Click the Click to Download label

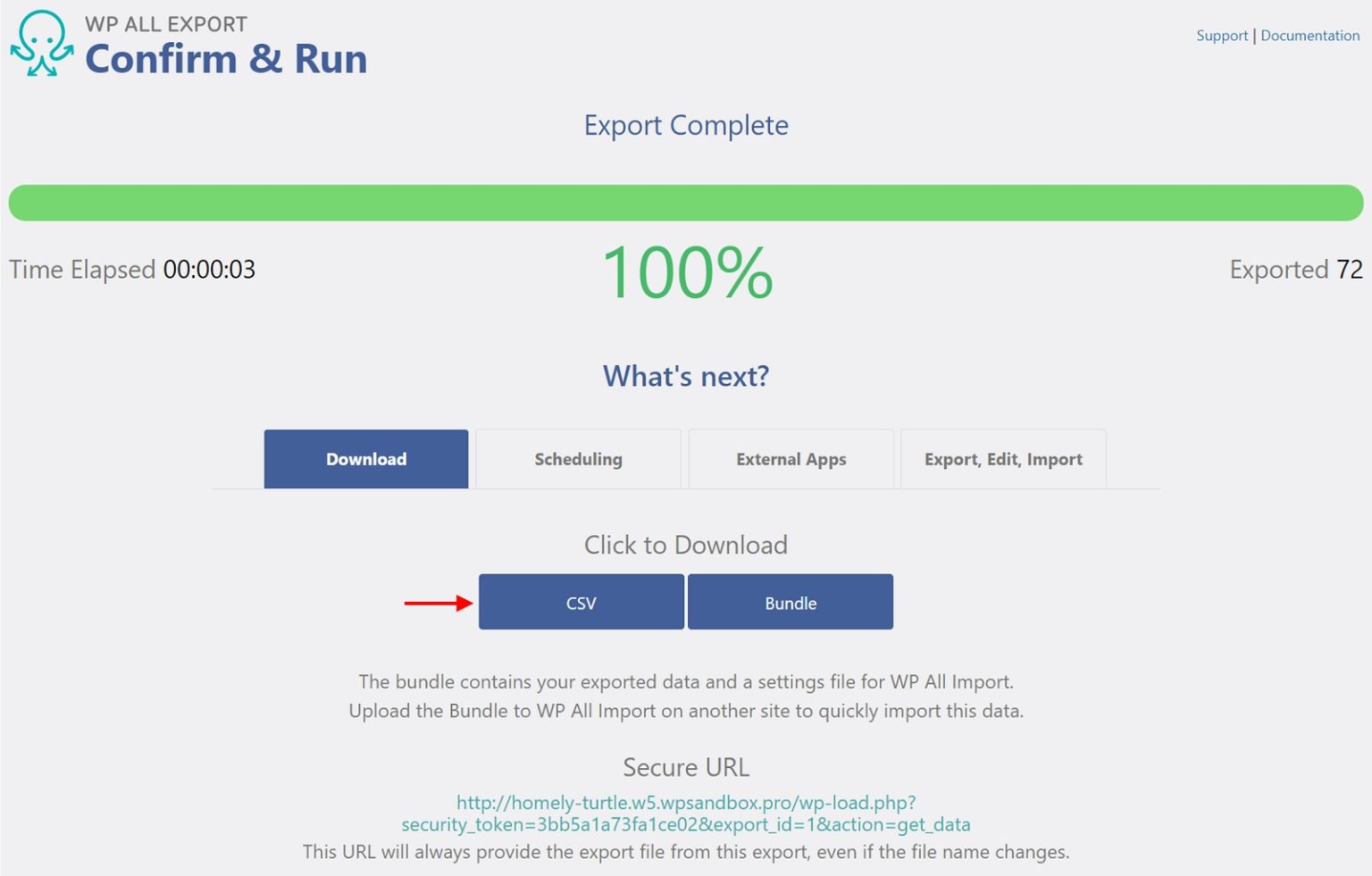pyautogui.click(x=685, y=545)
